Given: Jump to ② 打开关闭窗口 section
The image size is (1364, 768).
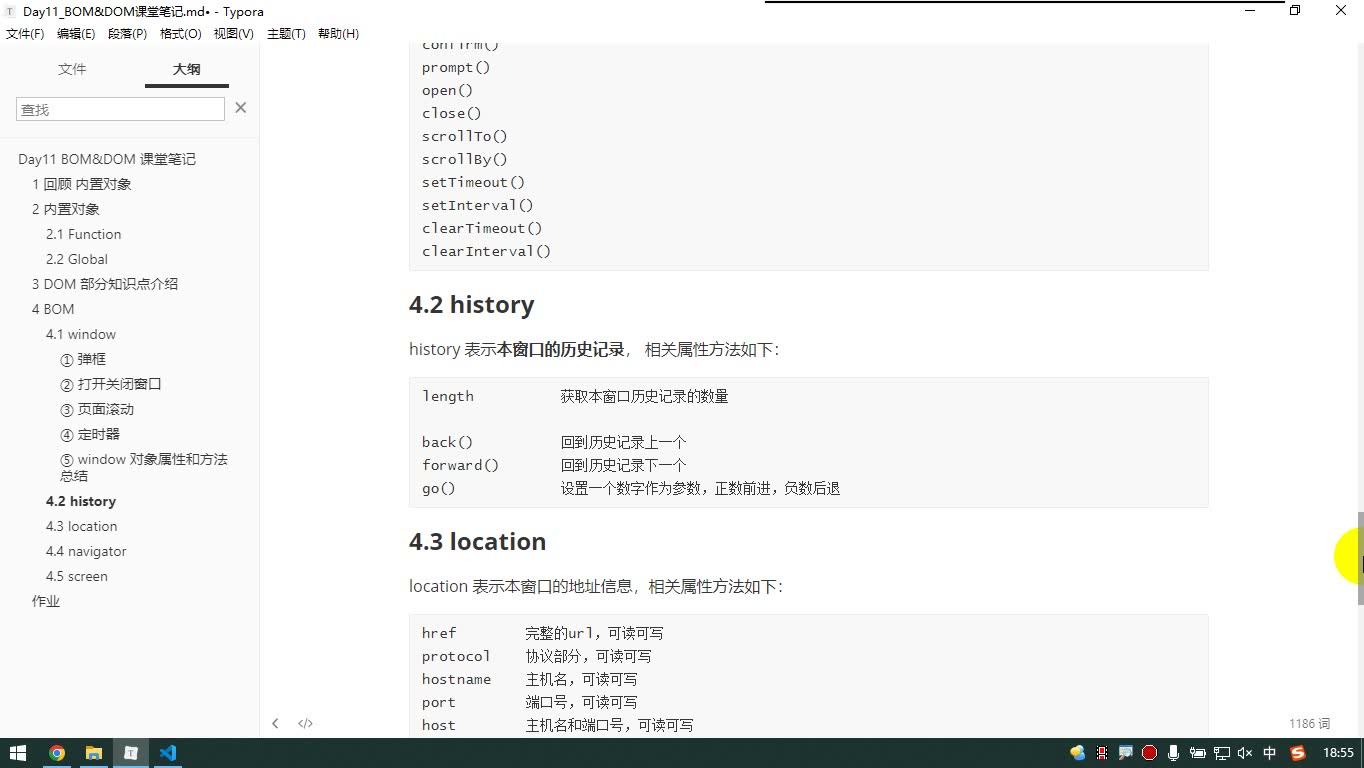Looking at the screenshot, I should 111,384.
